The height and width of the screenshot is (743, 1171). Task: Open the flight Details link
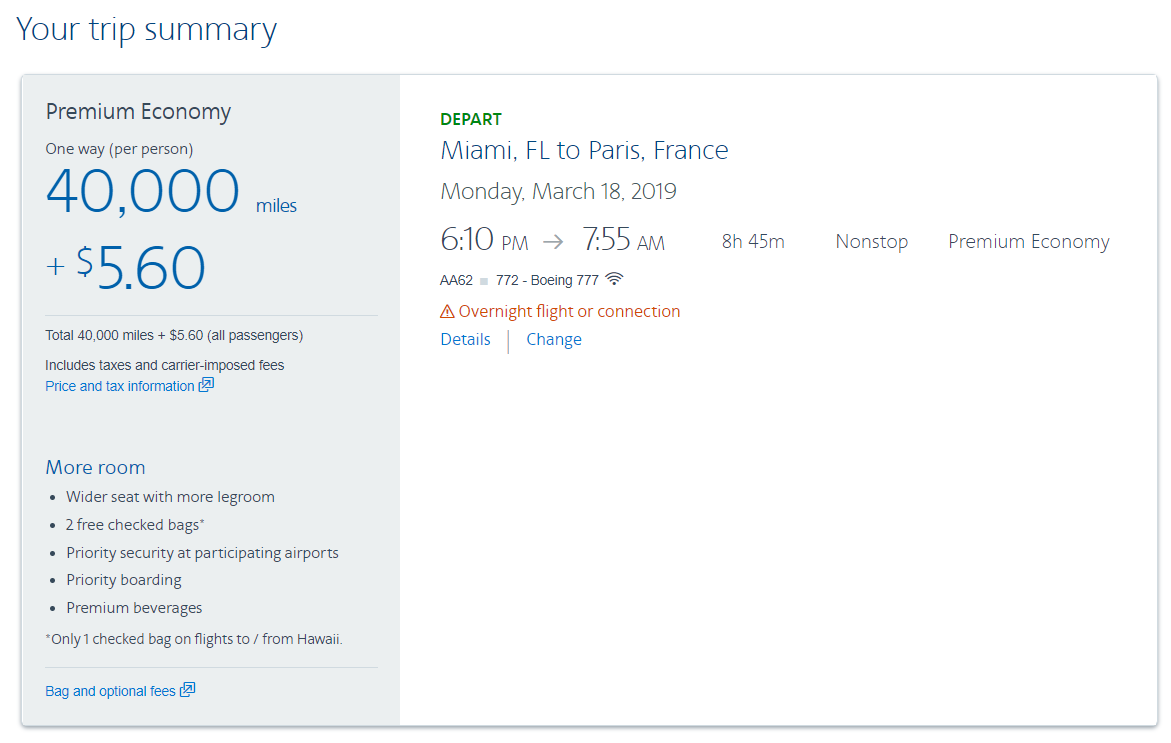465,340
